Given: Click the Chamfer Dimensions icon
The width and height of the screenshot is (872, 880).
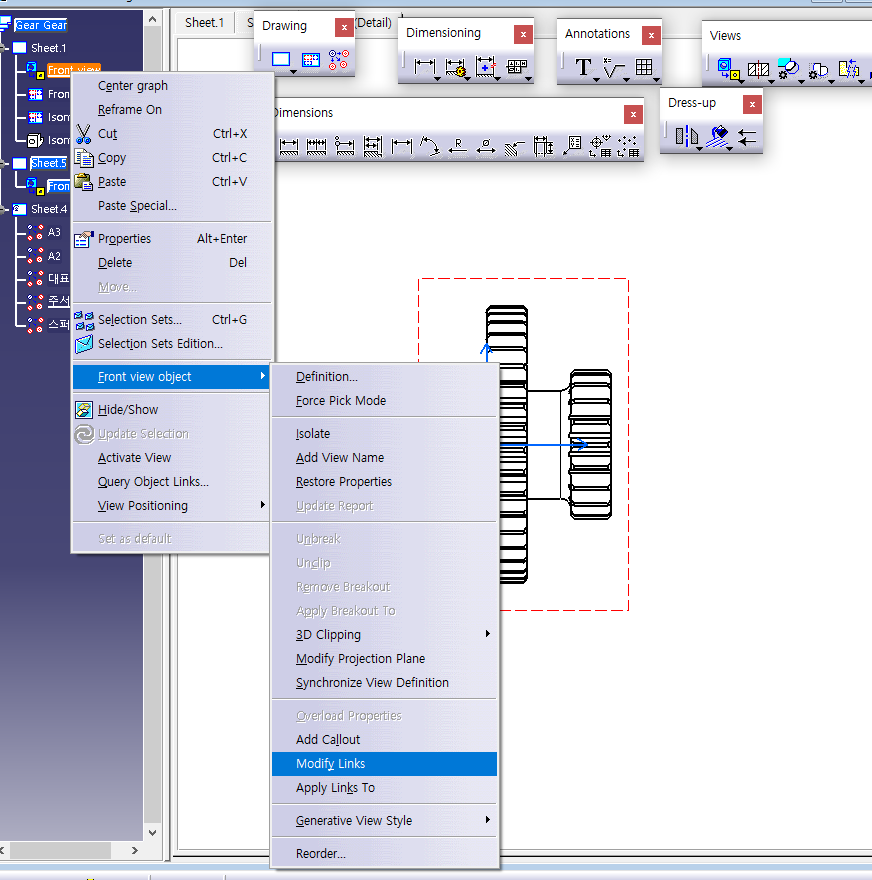Looking at the screenshot, I should tap(514, 147).
